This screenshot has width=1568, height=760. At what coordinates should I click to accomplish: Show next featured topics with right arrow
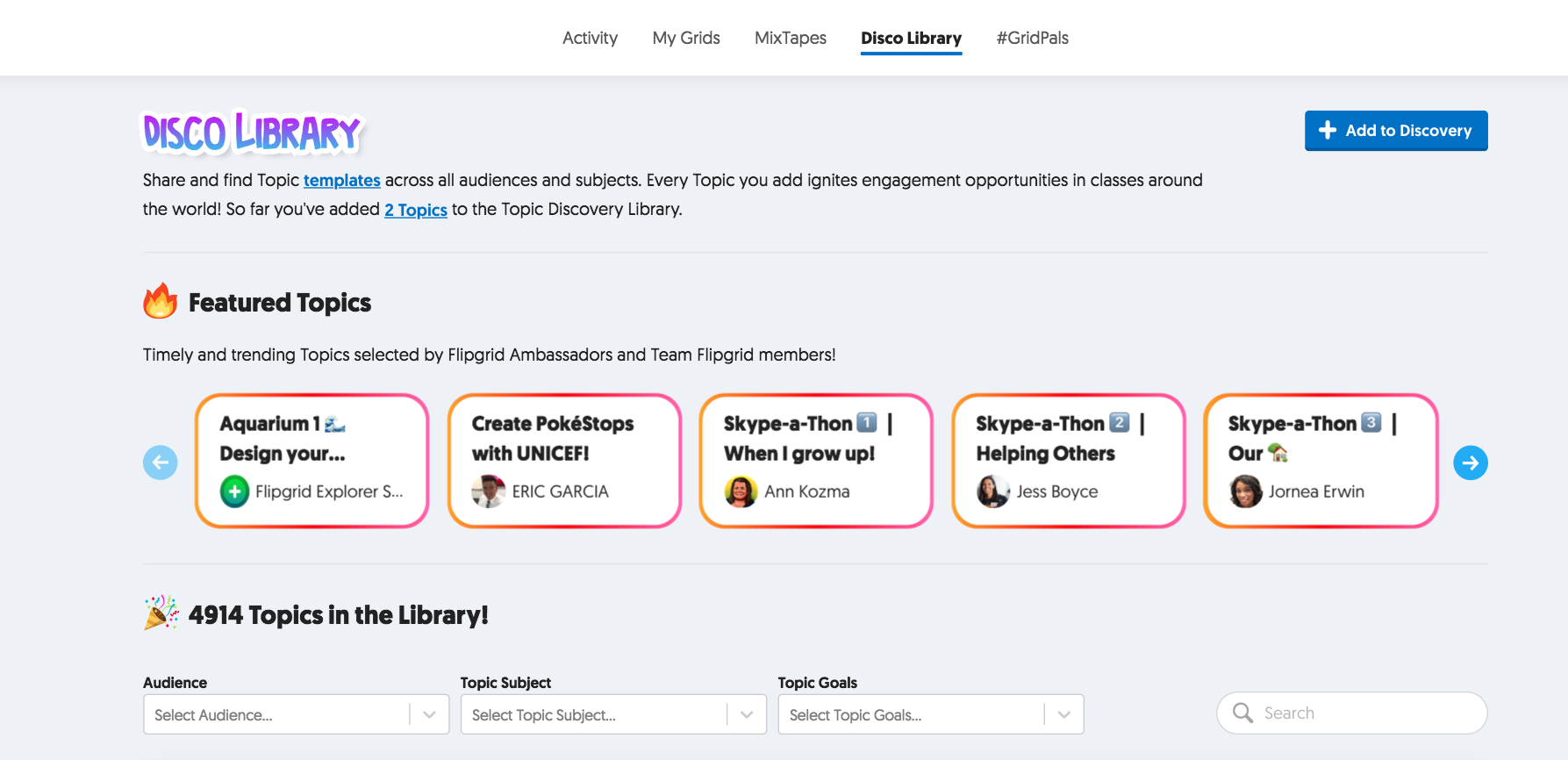(x=1471, y=462)
